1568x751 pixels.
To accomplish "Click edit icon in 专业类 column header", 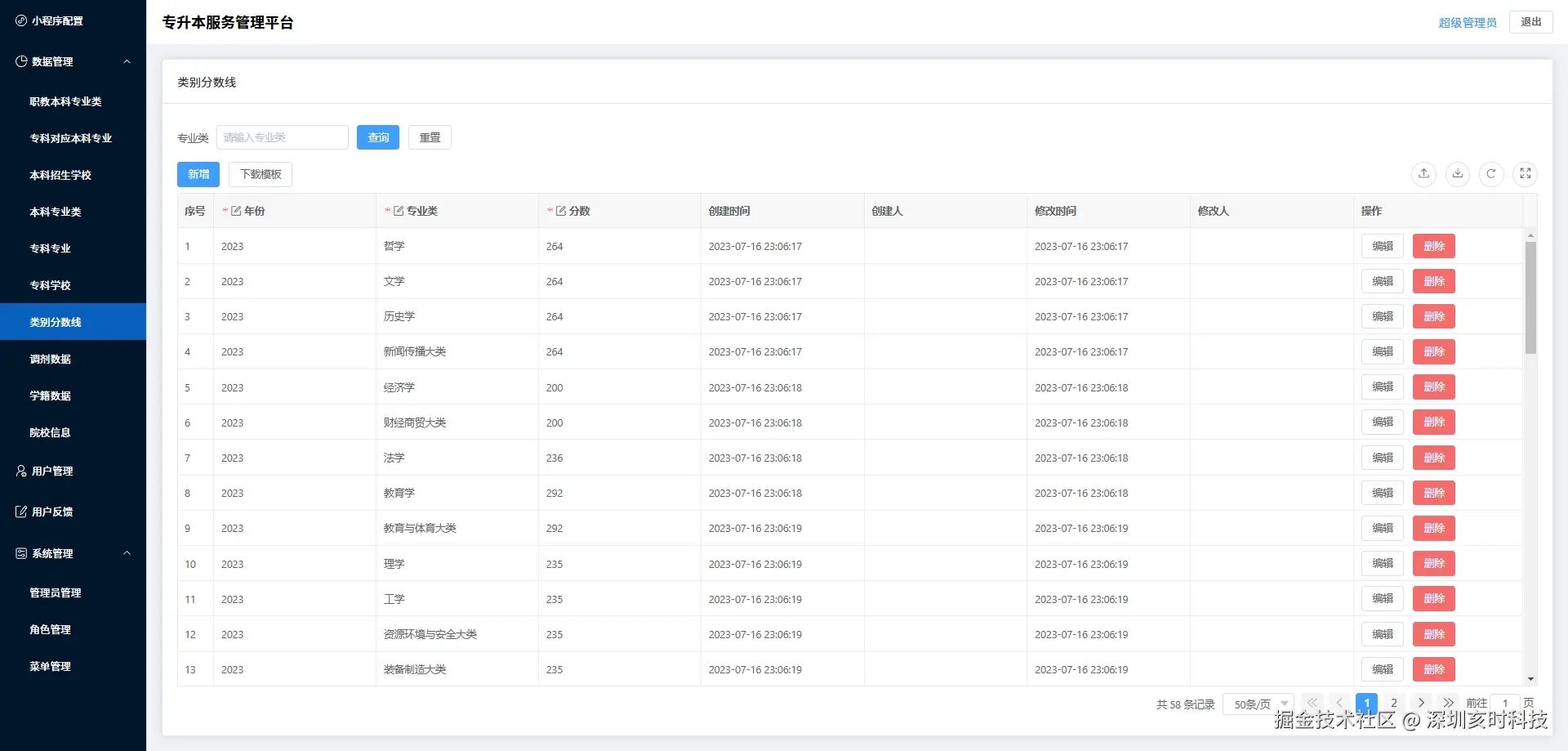I will [399, 211].
